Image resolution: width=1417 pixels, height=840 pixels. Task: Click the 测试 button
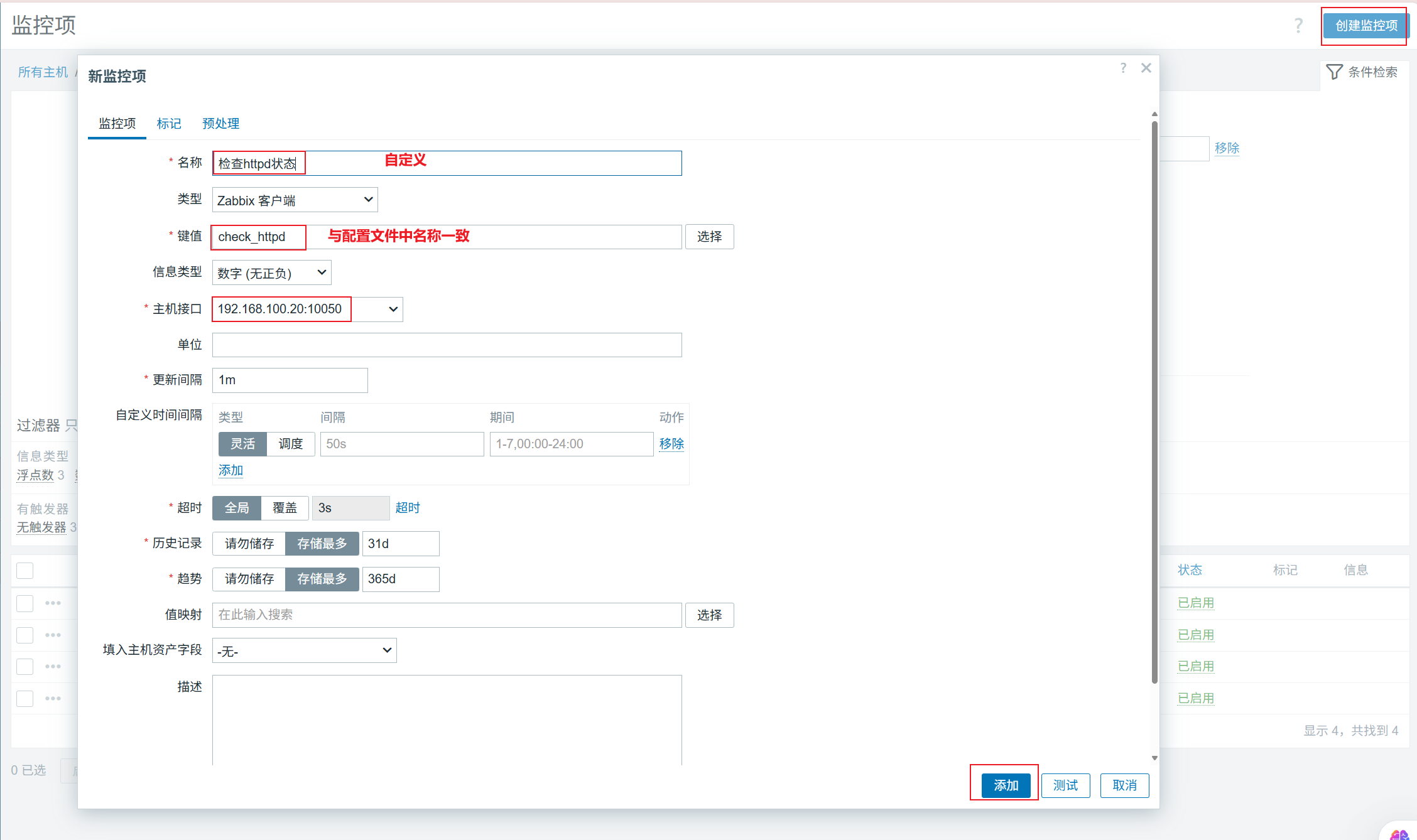pos(1065,785)
